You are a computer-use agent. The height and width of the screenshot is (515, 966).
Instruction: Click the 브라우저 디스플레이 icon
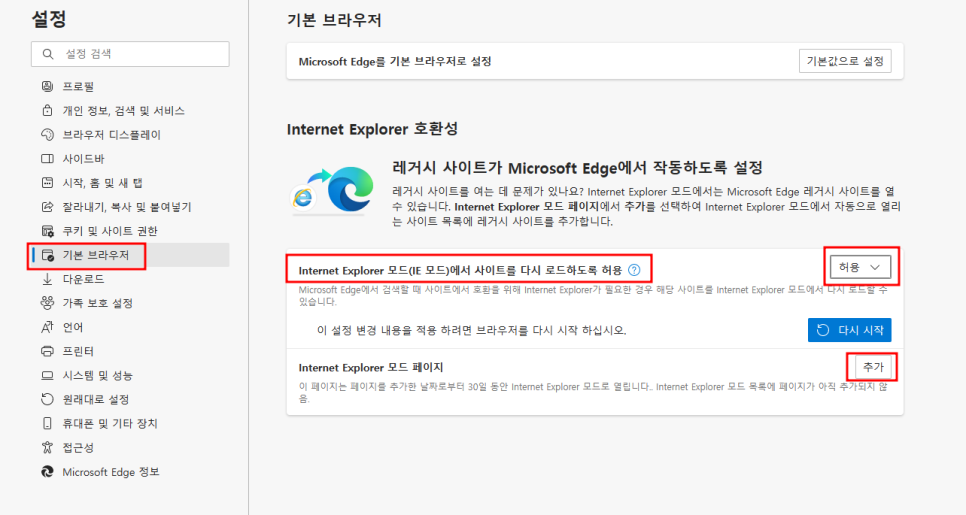point(47,134)
